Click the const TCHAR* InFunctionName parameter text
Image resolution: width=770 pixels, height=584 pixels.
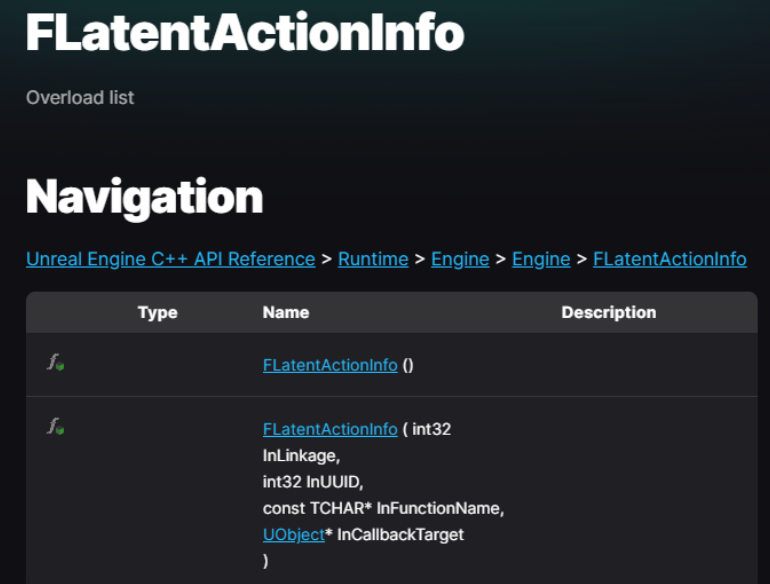pyautogui.click(x=383, y=508)
